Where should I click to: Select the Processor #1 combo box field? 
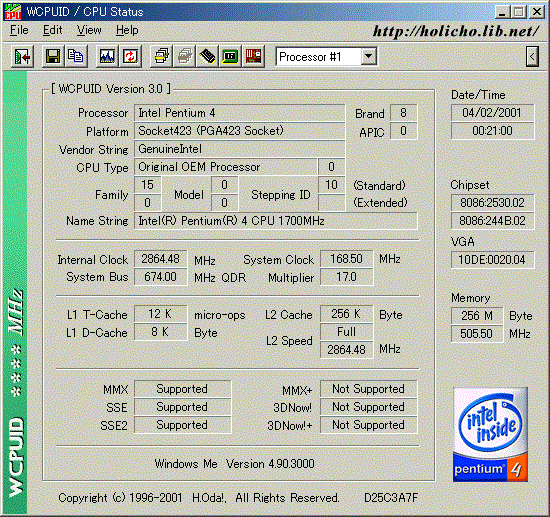[326, 56]
